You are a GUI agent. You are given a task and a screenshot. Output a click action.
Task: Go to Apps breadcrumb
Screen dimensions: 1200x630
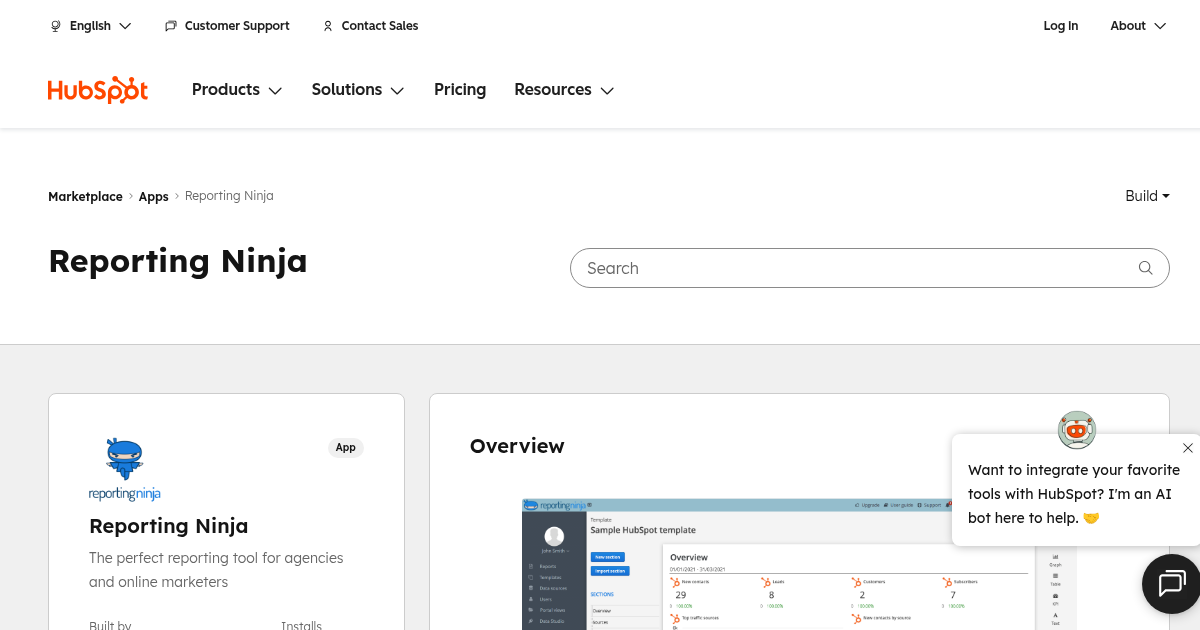(153, 196)
